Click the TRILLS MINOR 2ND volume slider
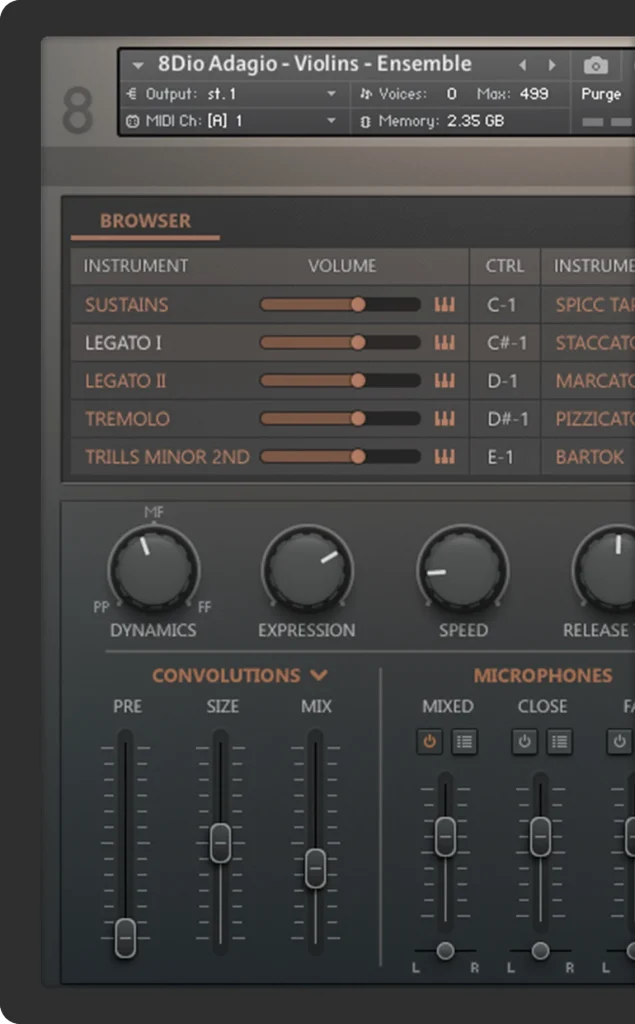This screenshot has width=635, height=1024. click(x=340, y=456)
